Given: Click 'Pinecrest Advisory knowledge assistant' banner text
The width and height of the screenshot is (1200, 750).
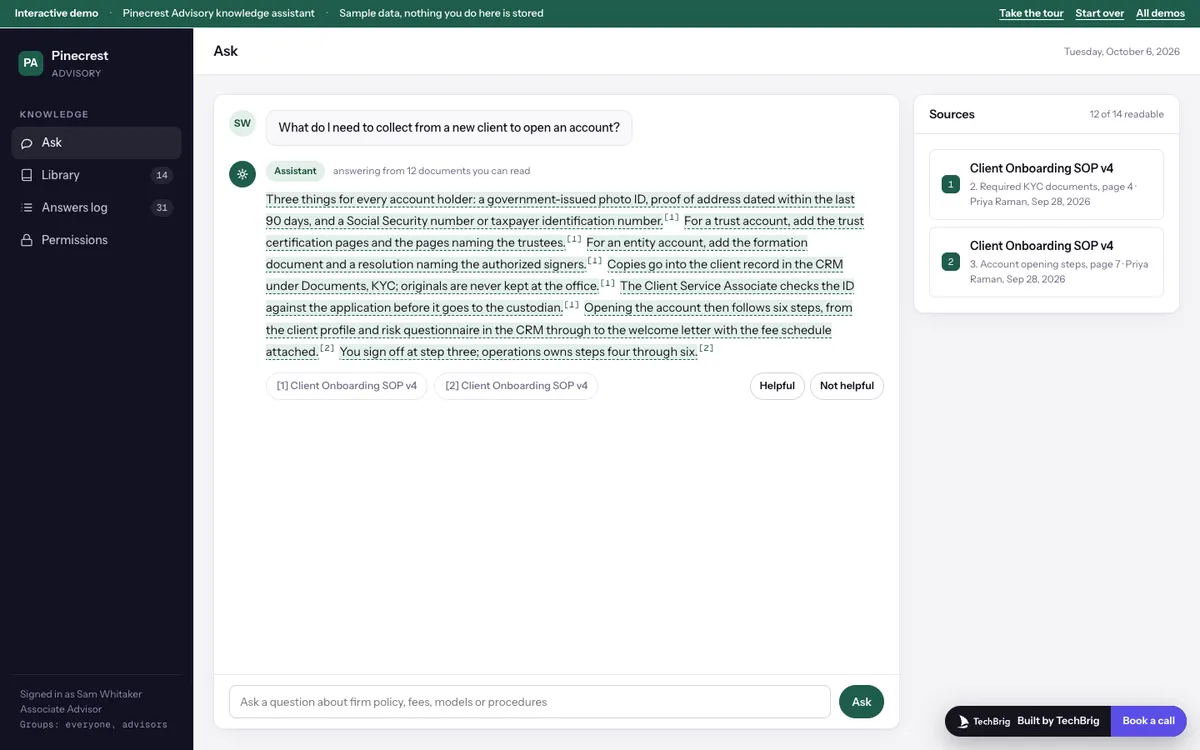Looking at the screenshot, I should click(219, 13).
